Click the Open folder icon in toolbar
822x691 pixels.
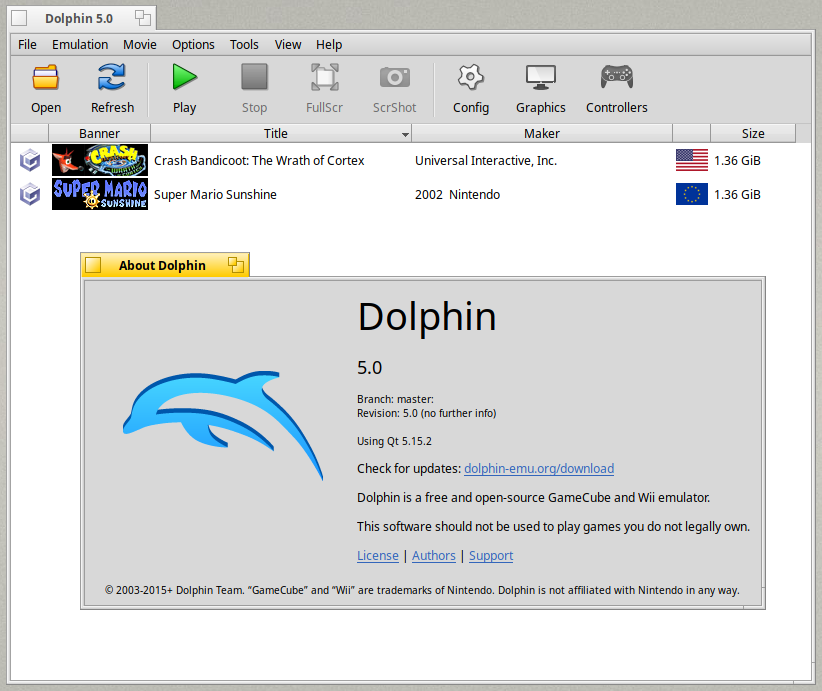click(x=46, y=78)
